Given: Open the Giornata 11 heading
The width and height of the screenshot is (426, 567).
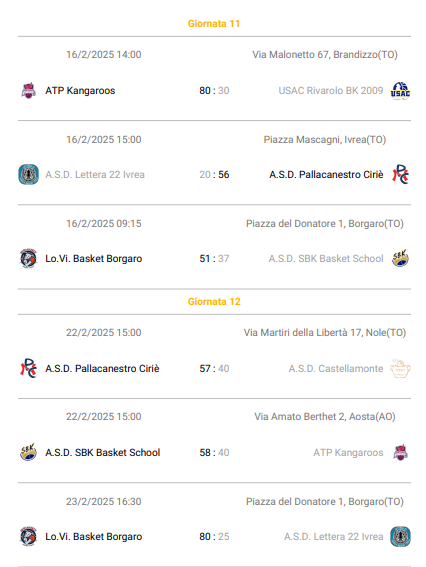Looking at the screenshot, I should click(x=214, y=24).
